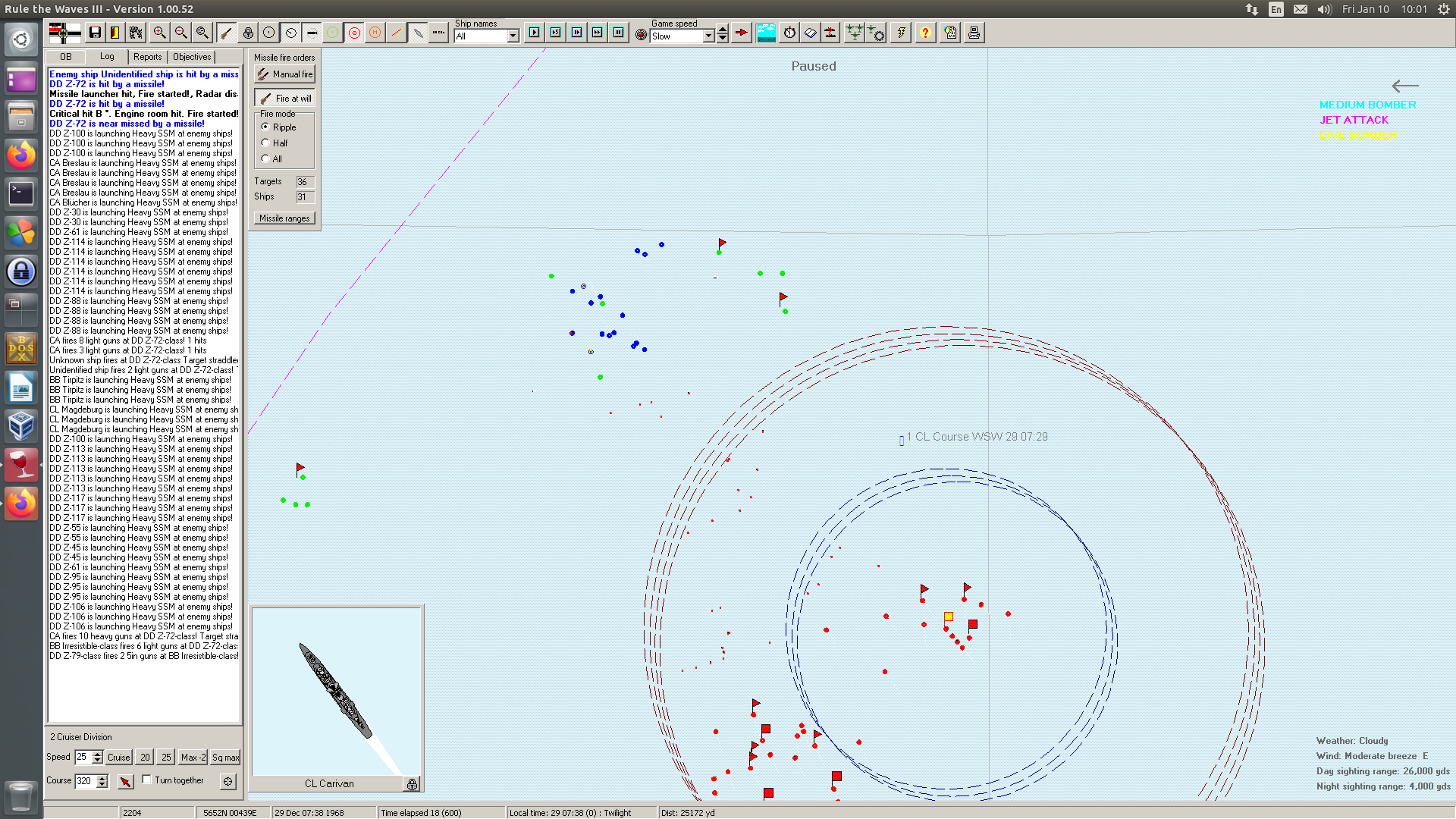
Task: Click the three aircraft formation icon
Action: point(855,33)
